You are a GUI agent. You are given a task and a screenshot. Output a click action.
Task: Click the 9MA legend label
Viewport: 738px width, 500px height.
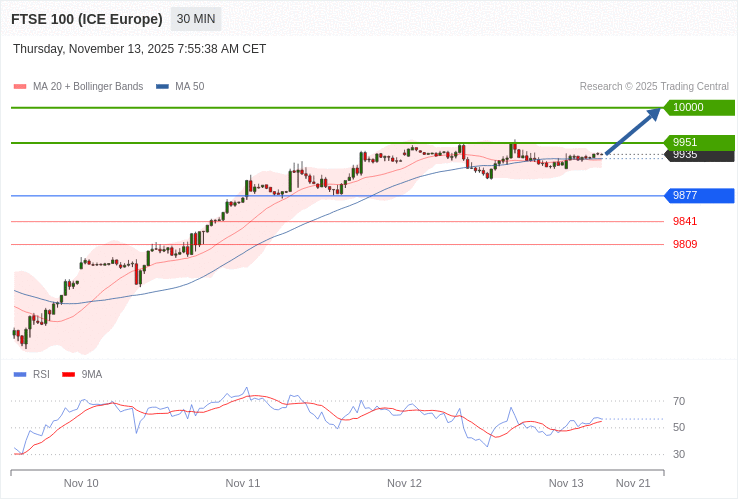point(92,375)
